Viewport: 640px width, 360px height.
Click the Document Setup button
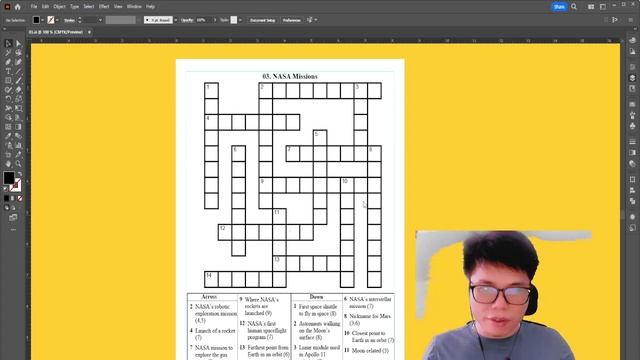(262, 20)
